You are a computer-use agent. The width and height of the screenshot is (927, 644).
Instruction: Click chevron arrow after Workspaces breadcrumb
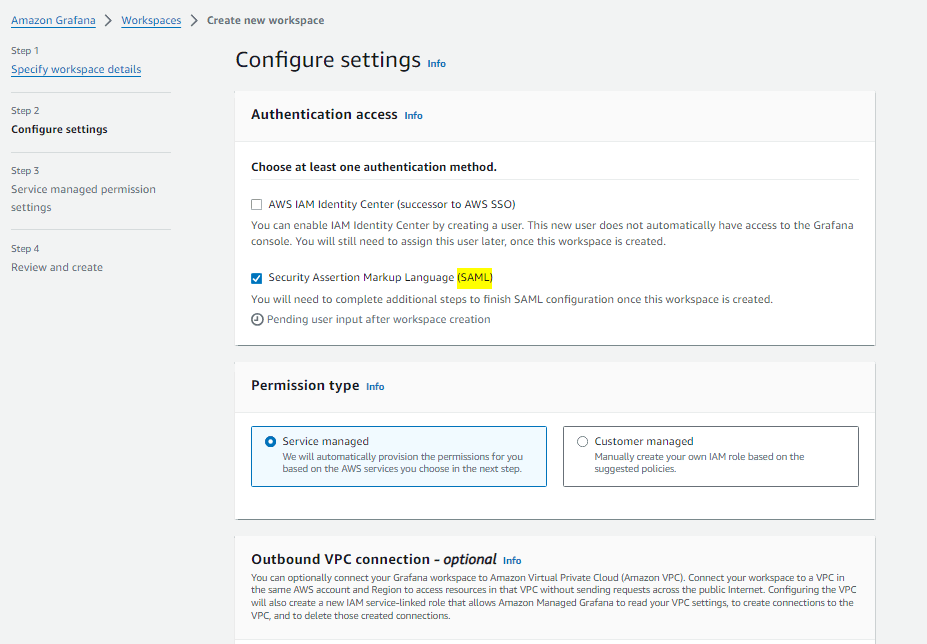(194, 21)
